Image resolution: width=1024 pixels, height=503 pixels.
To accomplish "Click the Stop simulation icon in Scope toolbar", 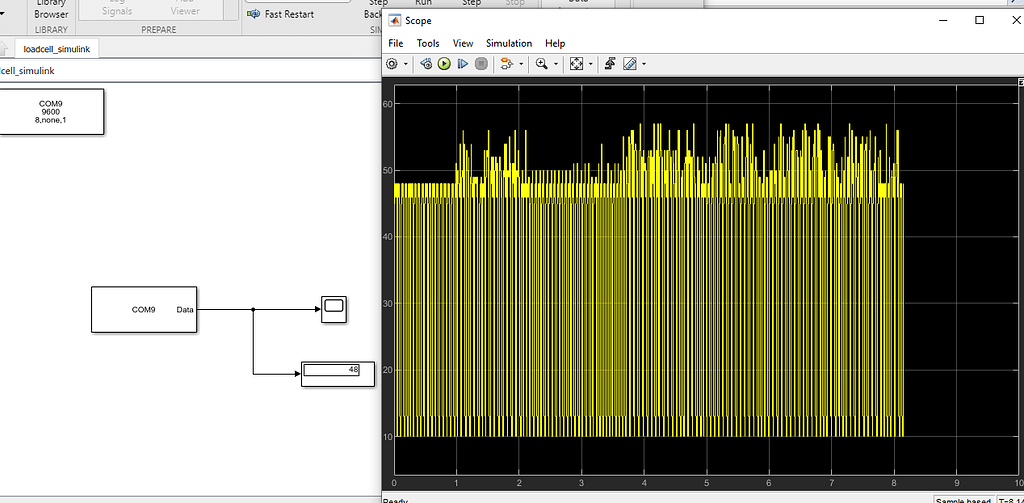I will coord(481,64).
